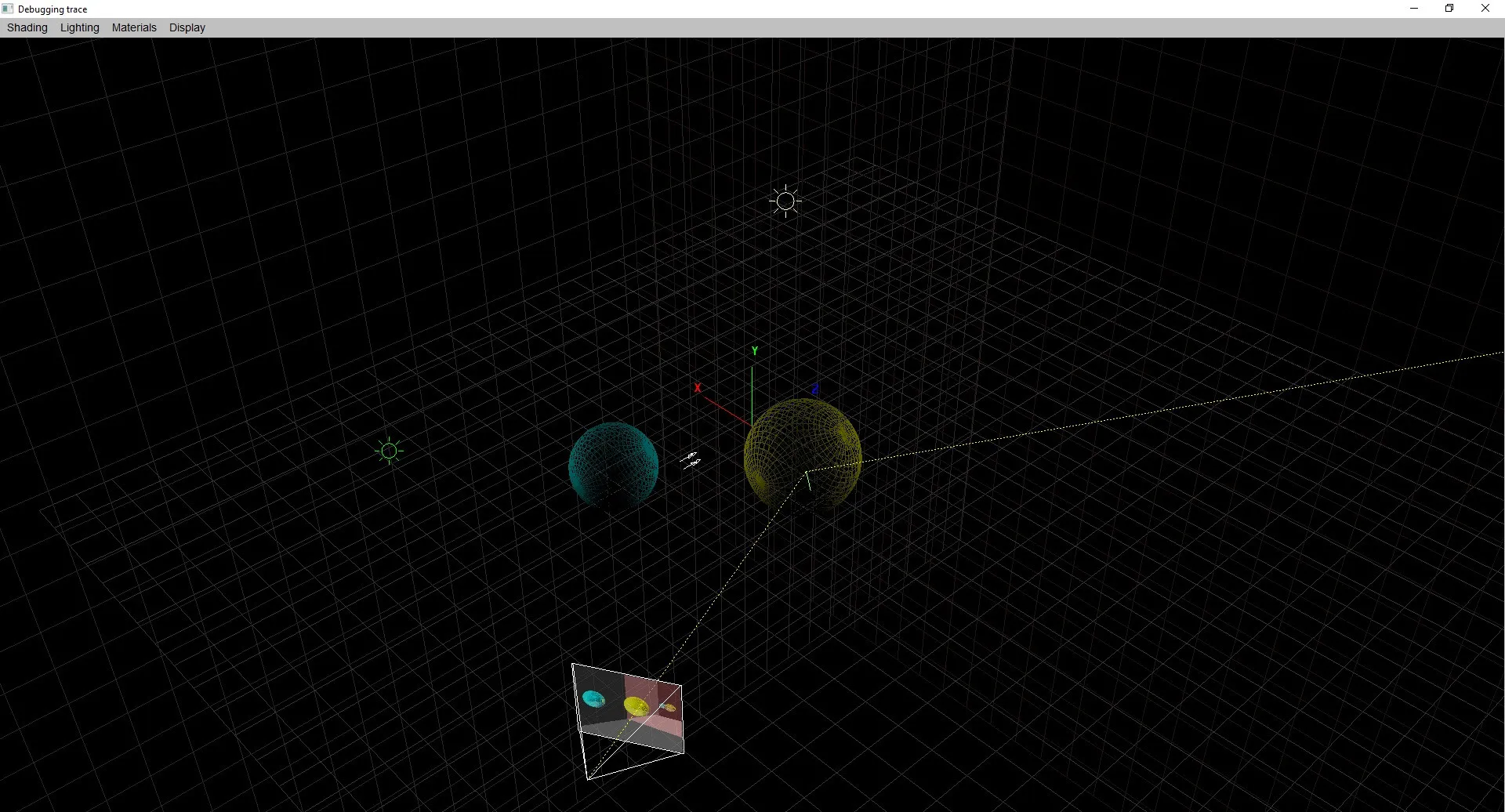Viewport: 1505px width, 812px height.
Task: Close the Debugging trace window
Action: 1485,9
